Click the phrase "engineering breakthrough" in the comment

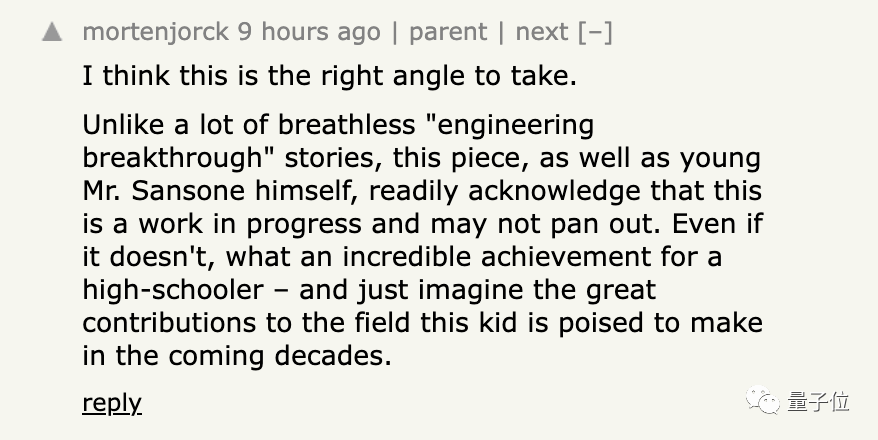(x=338, y=142)
